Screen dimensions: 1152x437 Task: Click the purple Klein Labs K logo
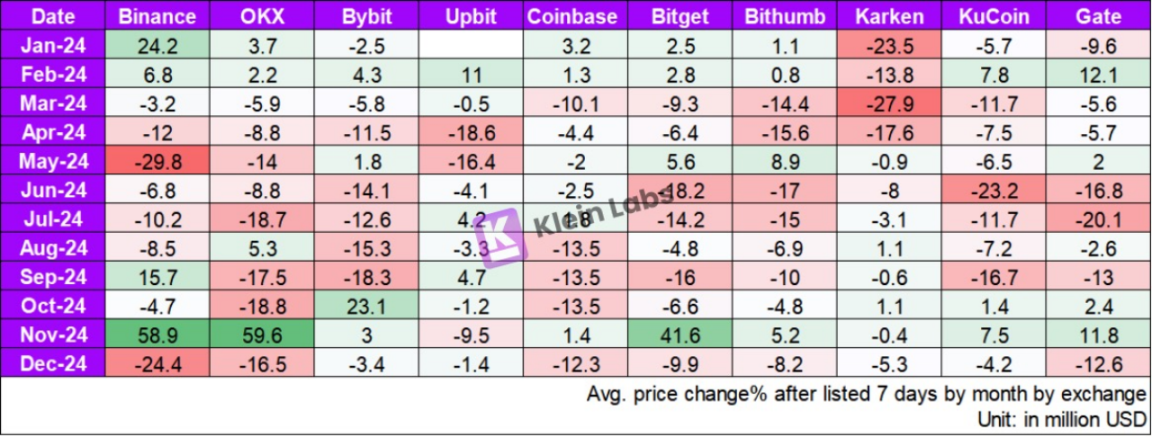(502, 238)
